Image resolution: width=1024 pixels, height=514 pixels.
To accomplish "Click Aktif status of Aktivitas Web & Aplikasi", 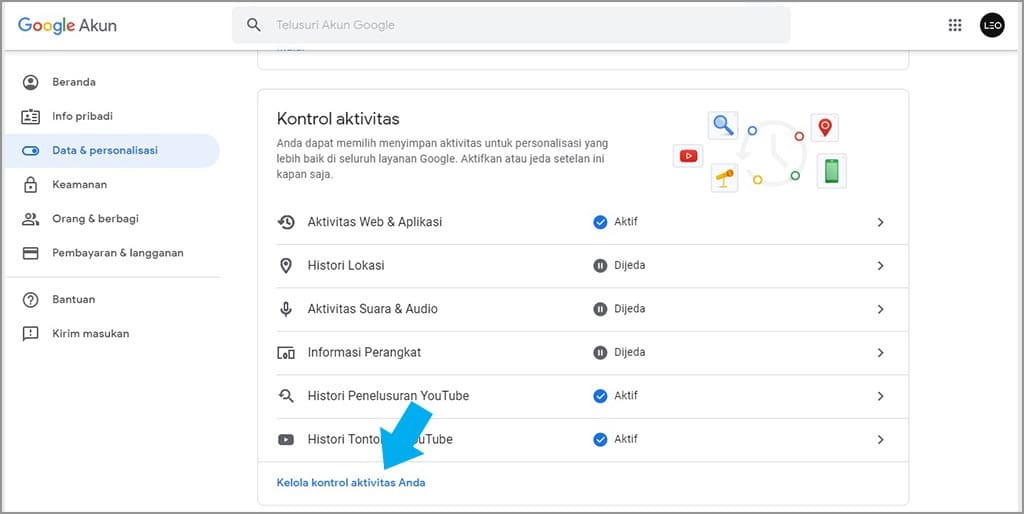I will [626, 222].
